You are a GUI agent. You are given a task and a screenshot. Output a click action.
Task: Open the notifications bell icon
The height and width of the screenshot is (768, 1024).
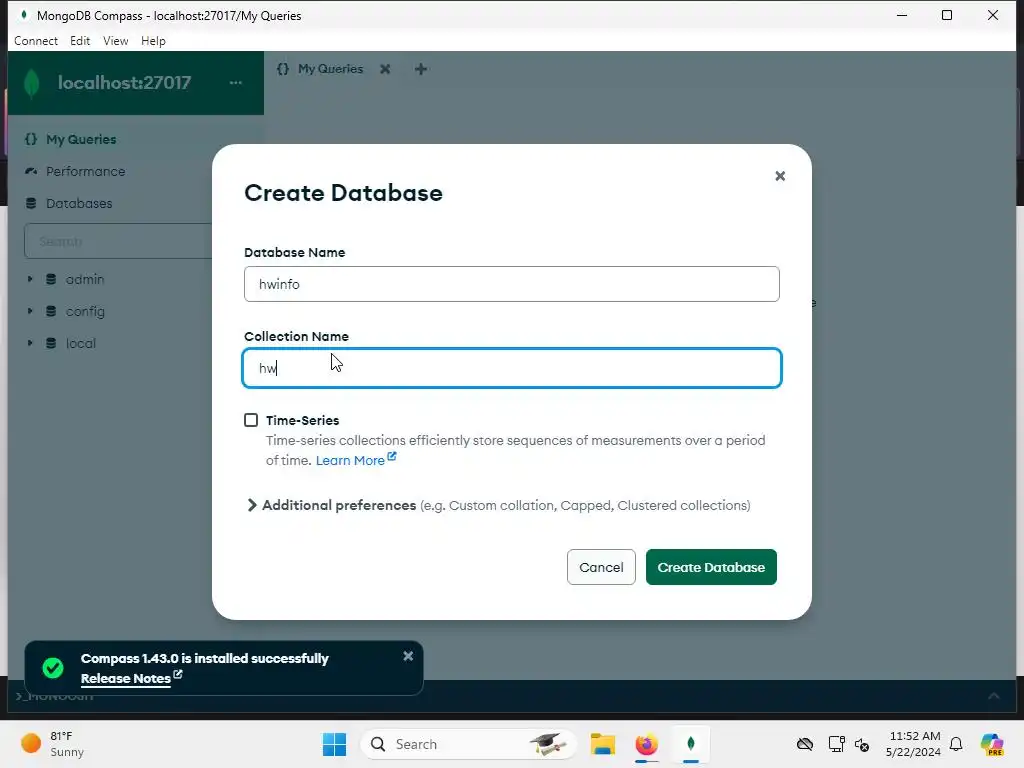(956, 744)
